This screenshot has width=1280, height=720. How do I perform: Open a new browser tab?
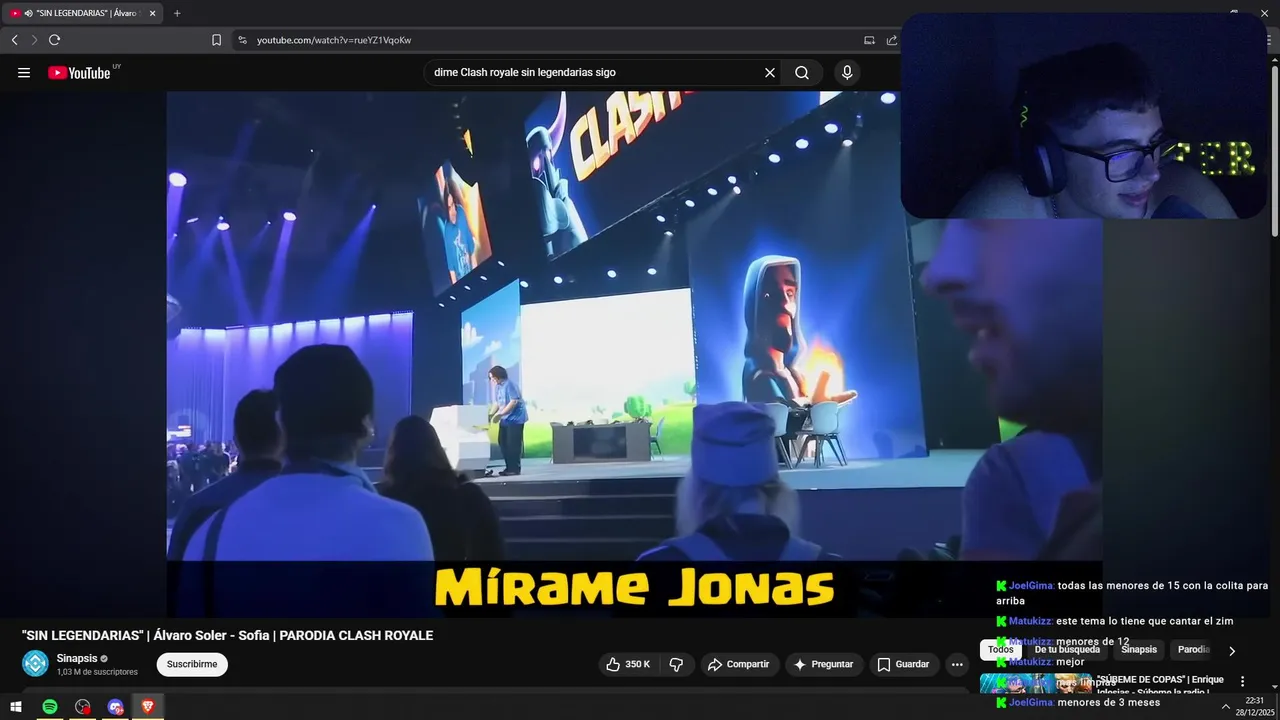(x=177, y=13)
